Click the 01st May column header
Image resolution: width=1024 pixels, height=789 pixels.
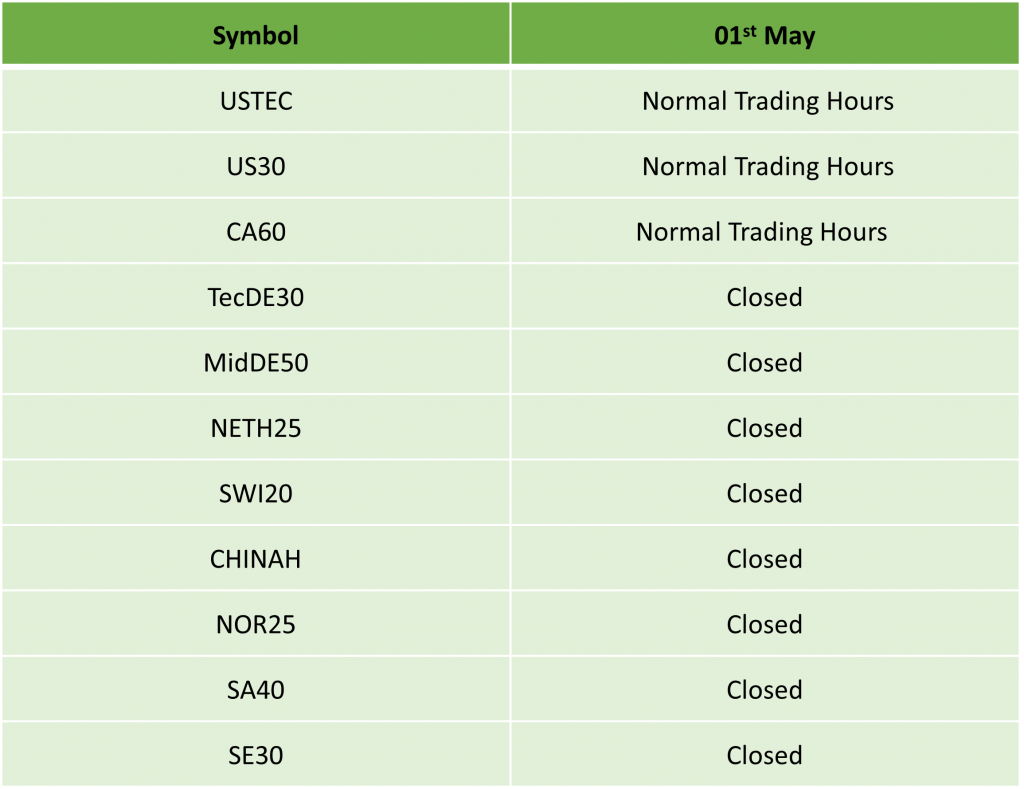pyautogui.click(x=765, y=37)
